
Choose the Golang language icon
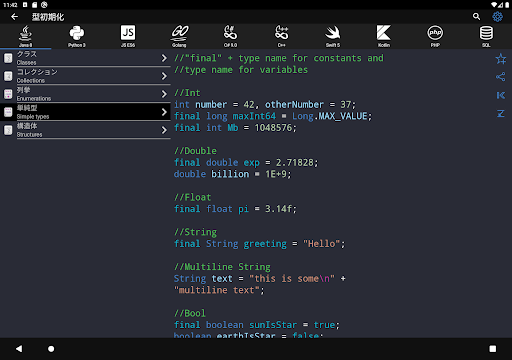179,36
